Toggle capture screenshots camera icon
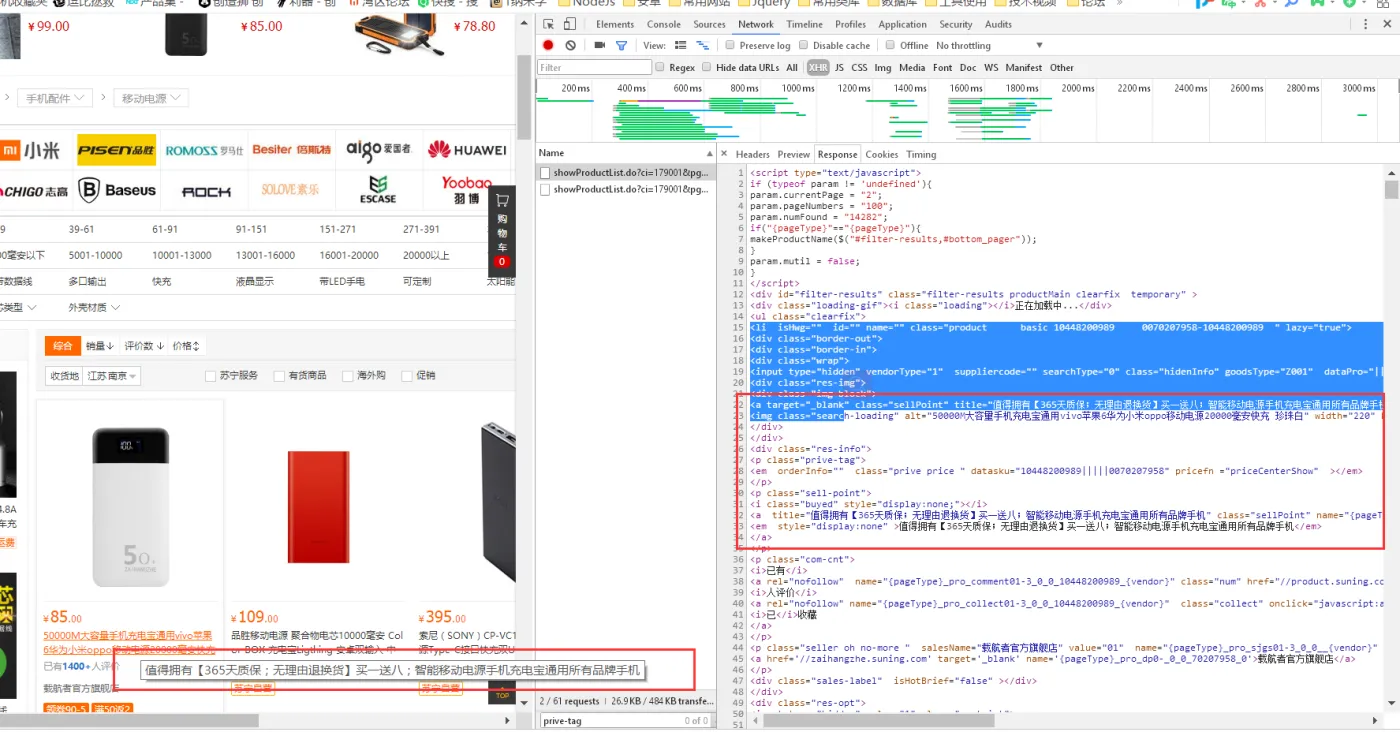Image resolution: width=1400 pixels, height=732 pixels. point(599,45)
